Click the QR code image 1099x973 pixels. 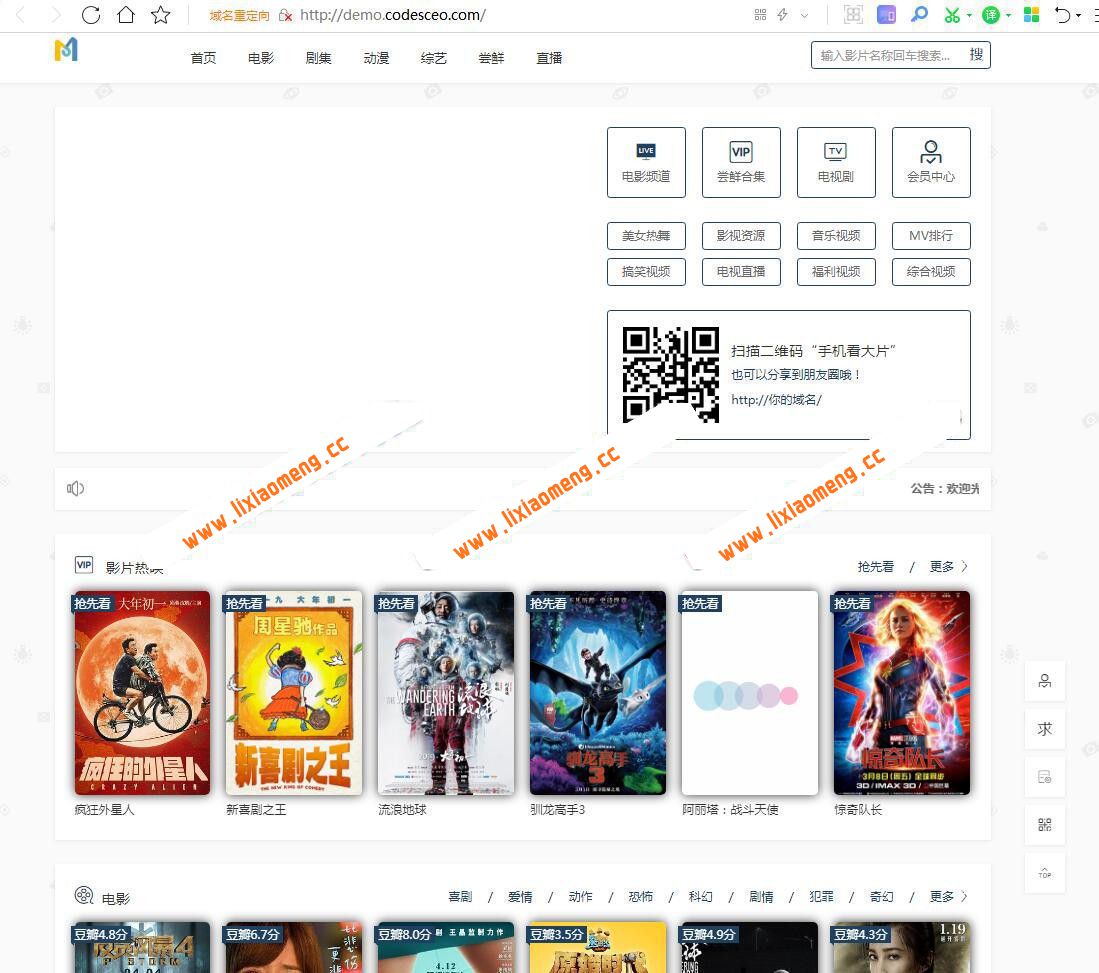click(x=671, y=375)
